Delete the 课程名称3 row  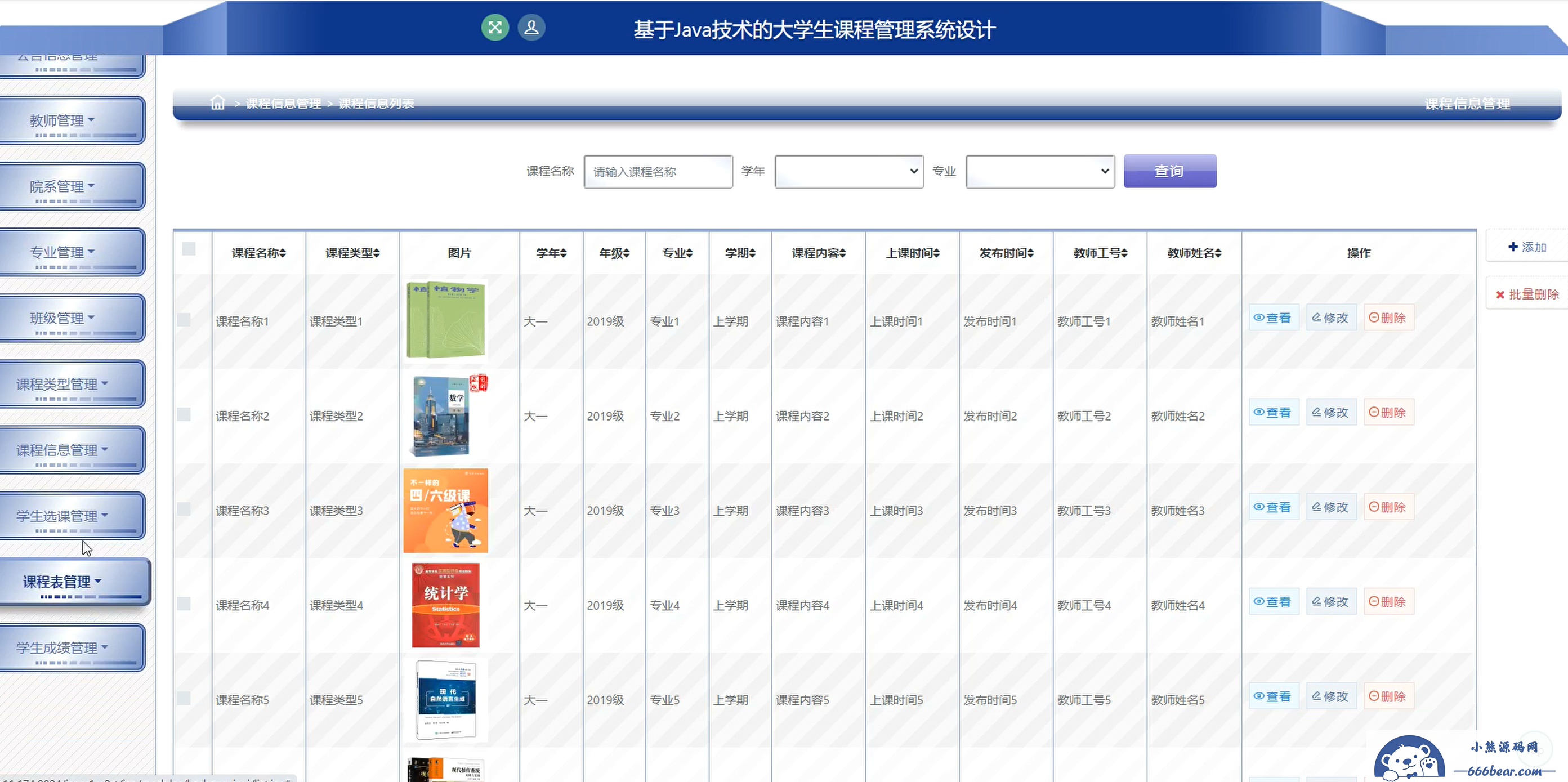coord(1388,507)
